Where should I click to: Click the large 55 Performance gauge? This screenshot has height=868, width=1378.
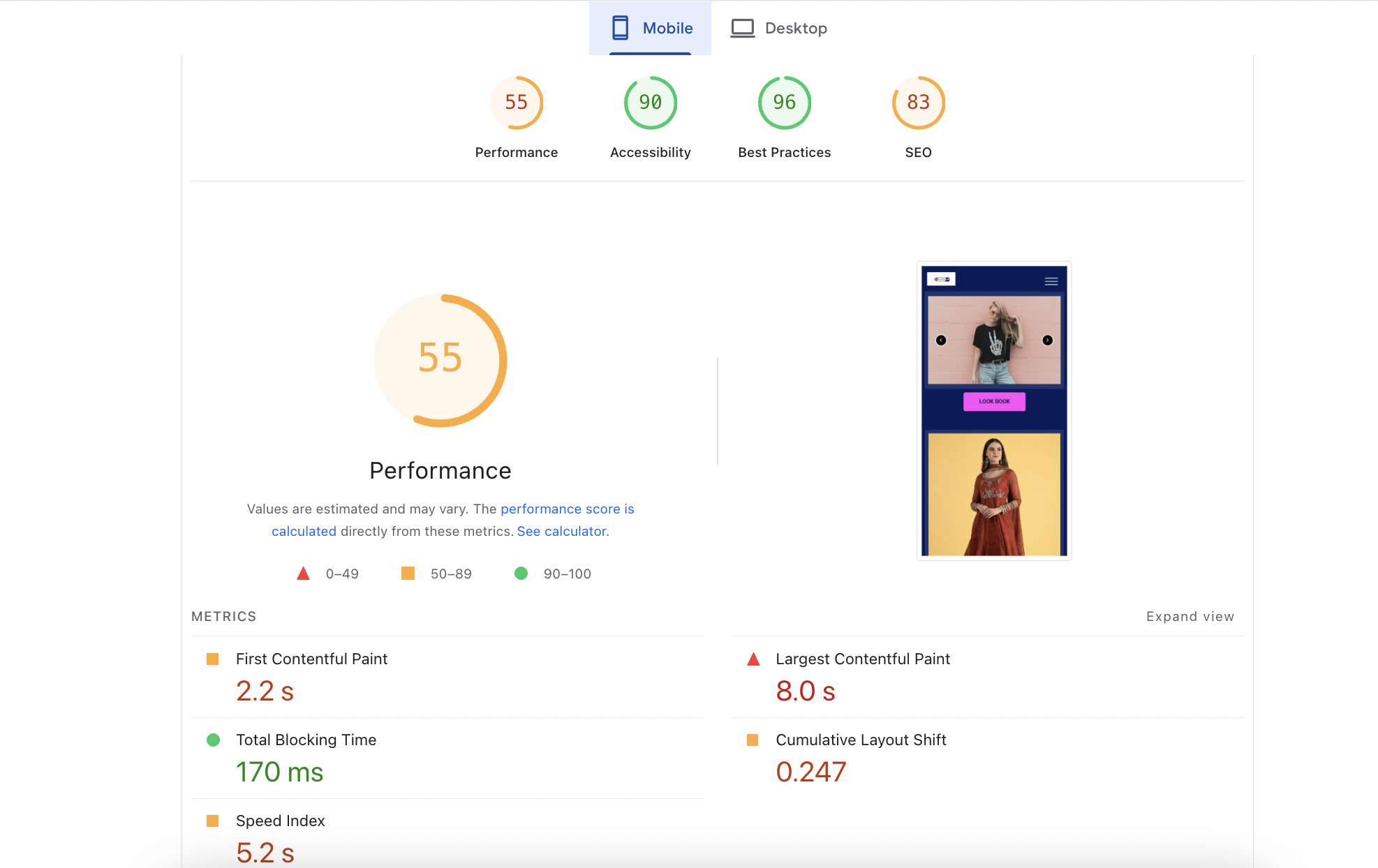pyautogui.click(x=440, y=360)
